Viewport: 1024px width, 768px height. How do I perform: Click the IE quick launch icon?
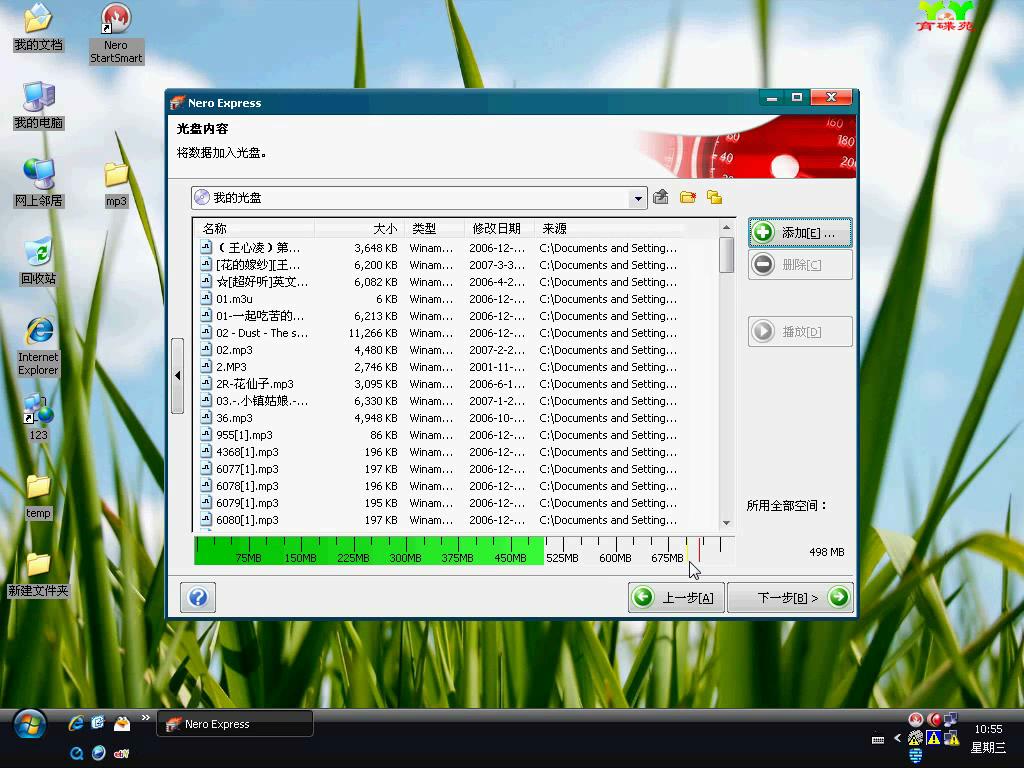tap(76, 723)
